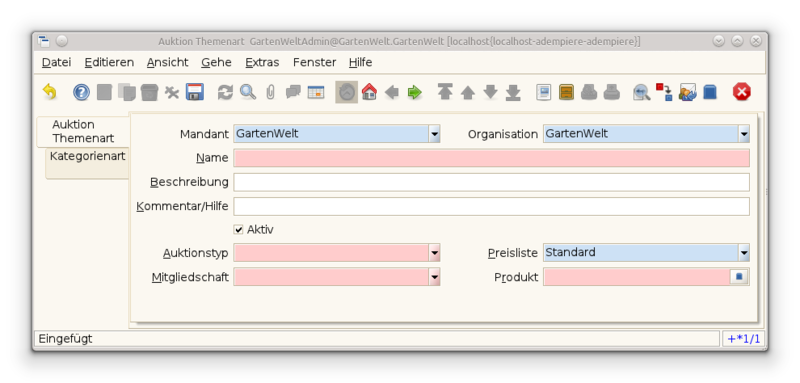Open the Preisliste dropdown
The image size is (800, 383).
744,252
